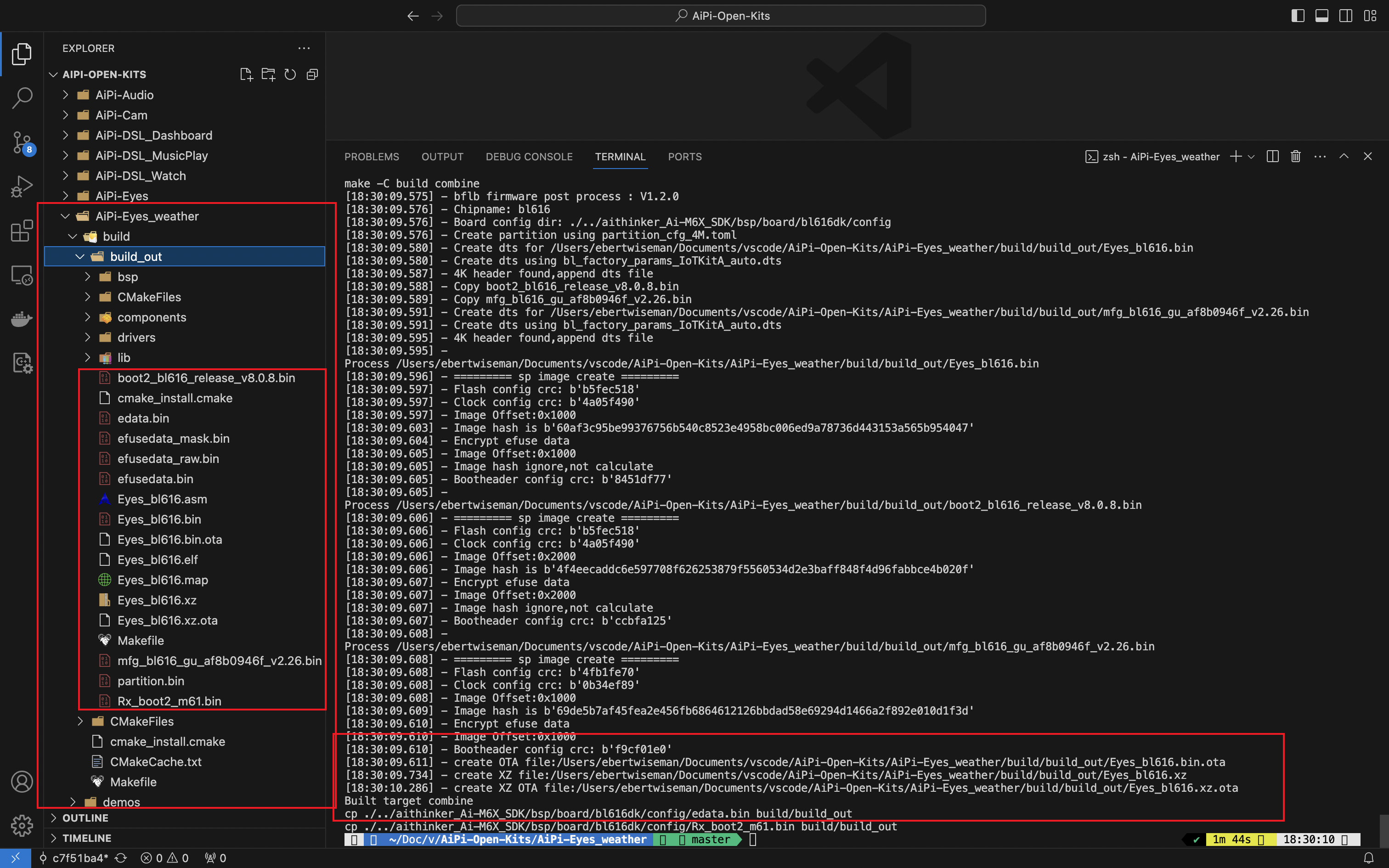Open the Explorer view in activity bar

click(x=22, y=54)
